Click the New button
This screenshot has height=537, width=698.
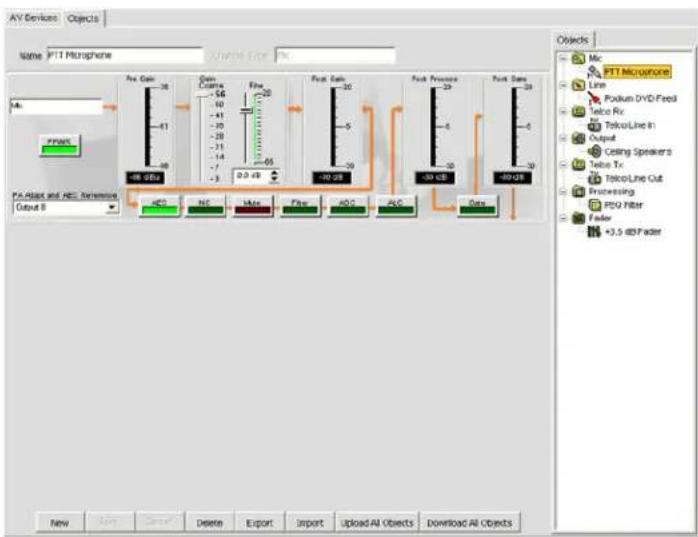pos(60,523)
